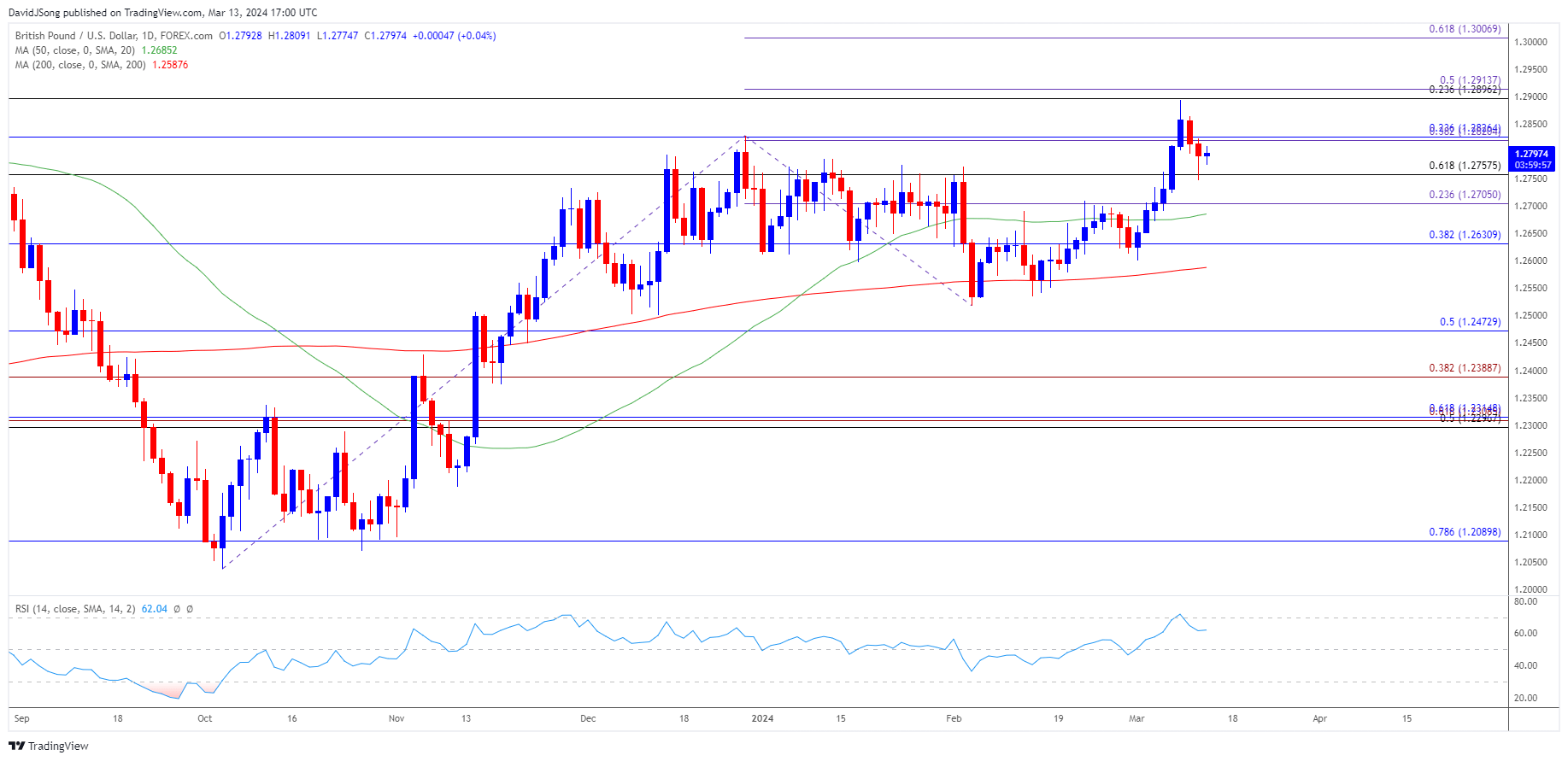Click price axis label 1.20000

click(x=1530, y=589)
